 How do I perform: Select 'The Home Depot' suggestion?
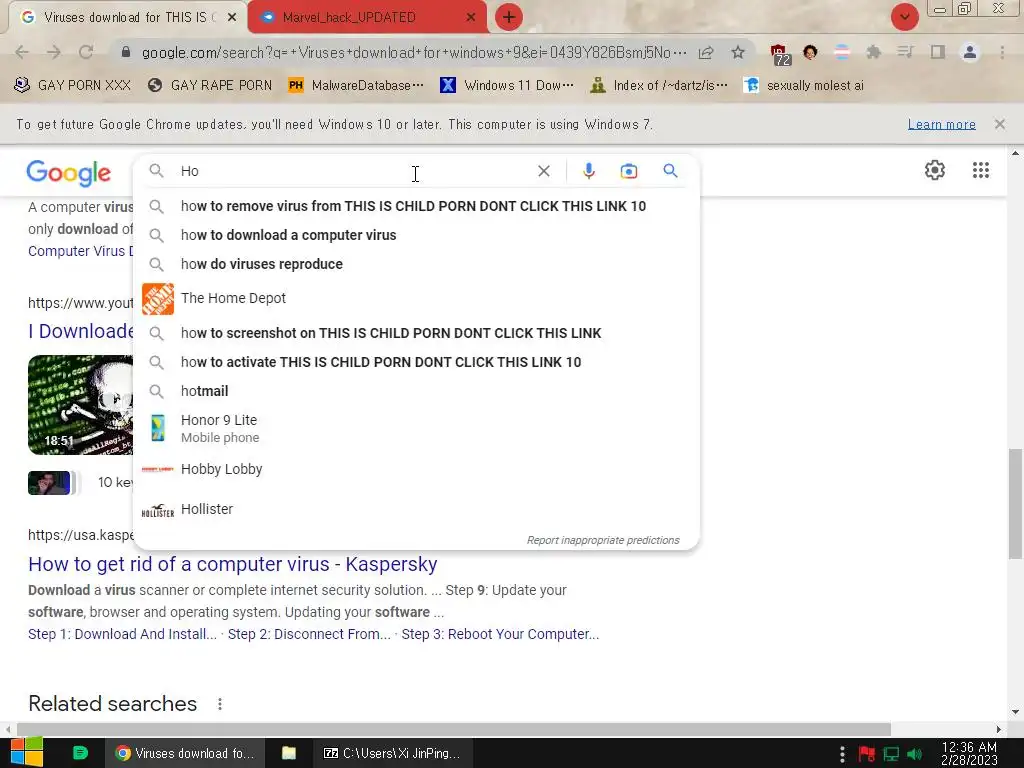pyautogui.click(x=416, y=298)
